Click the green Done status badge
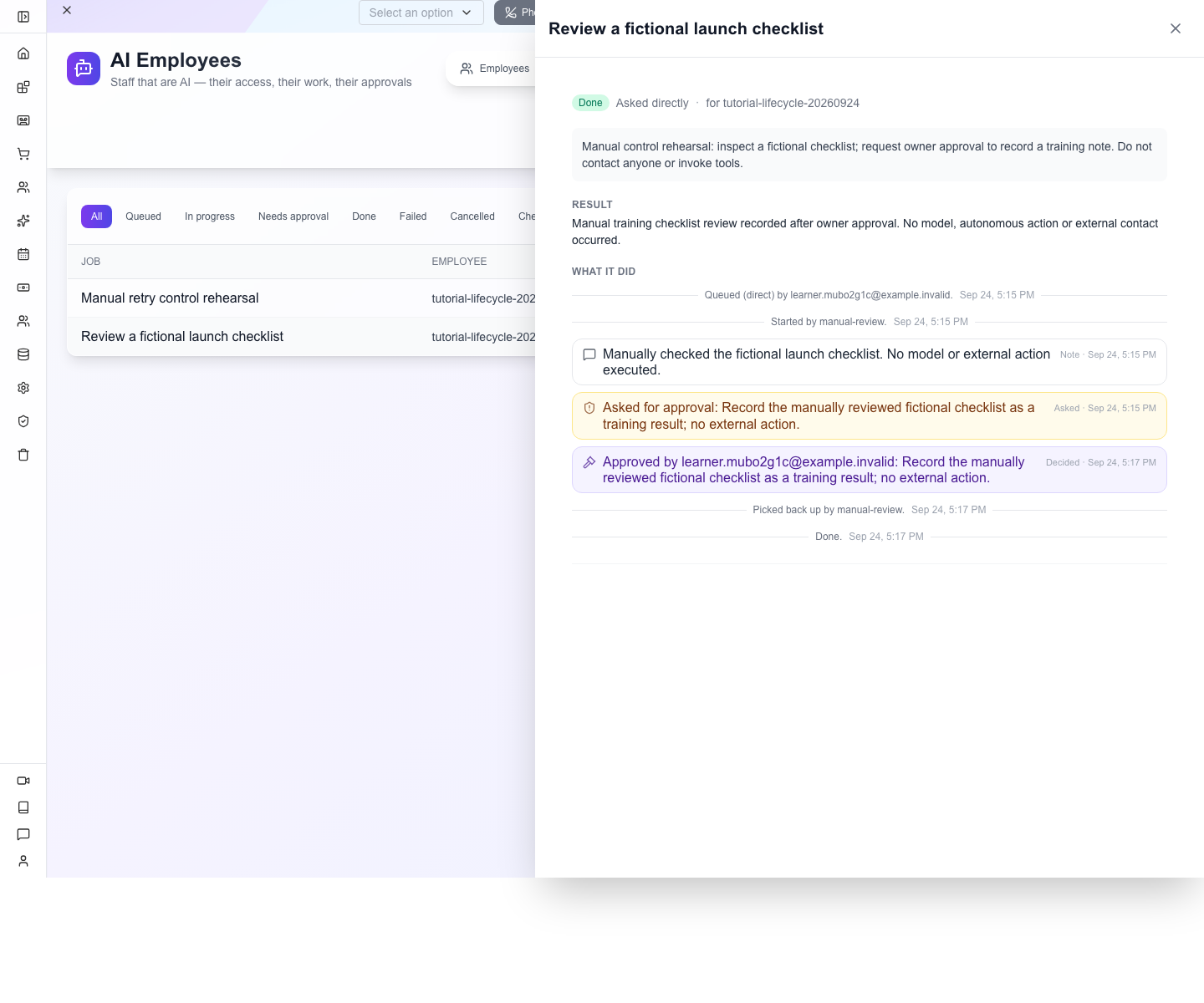 (x=590, y=103)
